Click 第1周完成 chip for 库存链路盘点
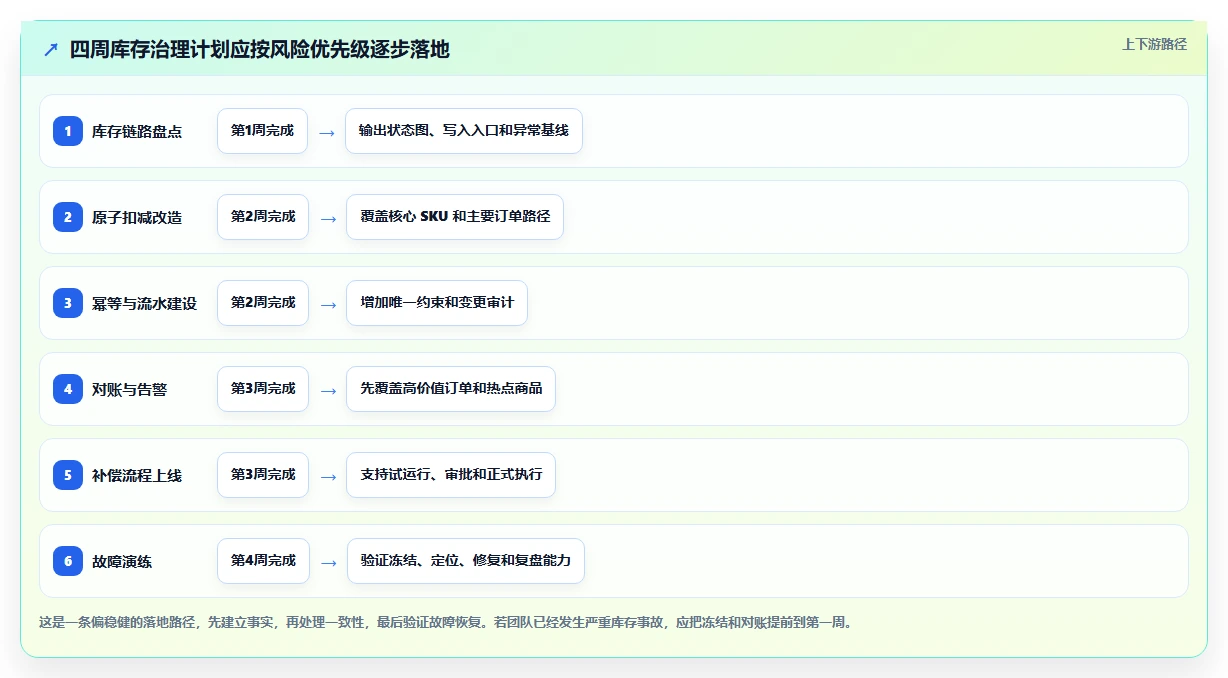The height and width of the screenshot is (678, 1228). (x=262, y=131)
